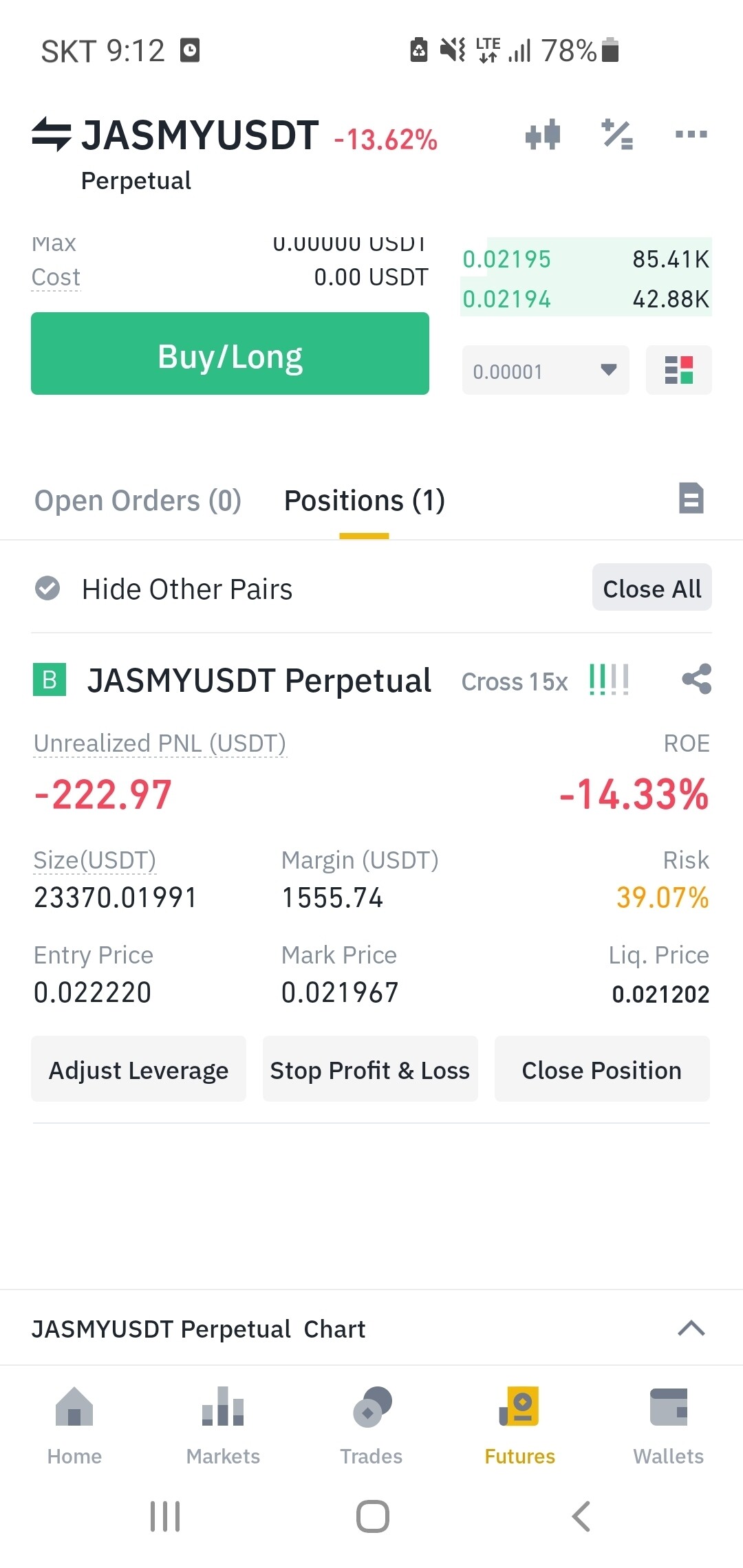Tap Adjust Leverage for the position
Screen dimensions: 743x1568
[138, 1070]
